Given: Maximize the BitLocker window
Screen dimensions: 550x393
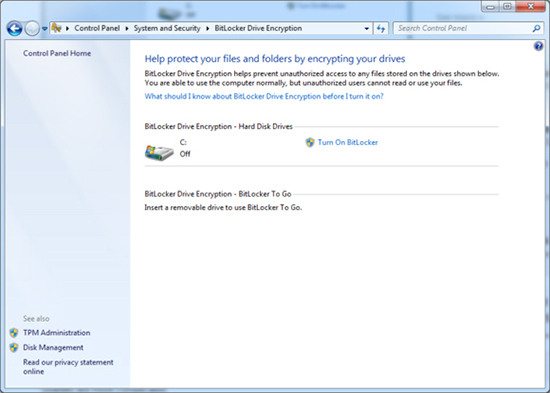Looking at the screenshot, I should (507, 6).
